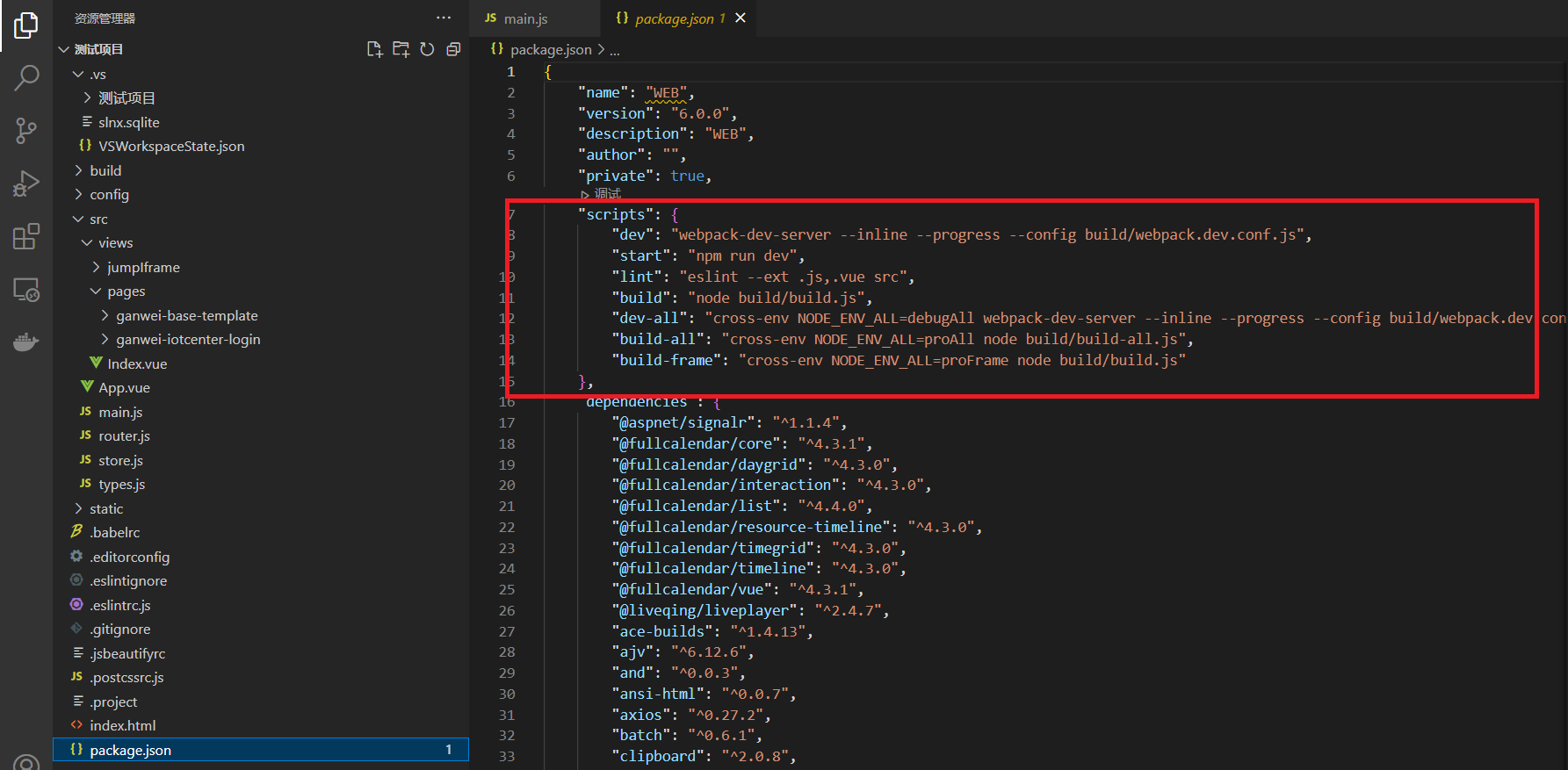
Task: Open store.js file
Action: coord(261,460)
